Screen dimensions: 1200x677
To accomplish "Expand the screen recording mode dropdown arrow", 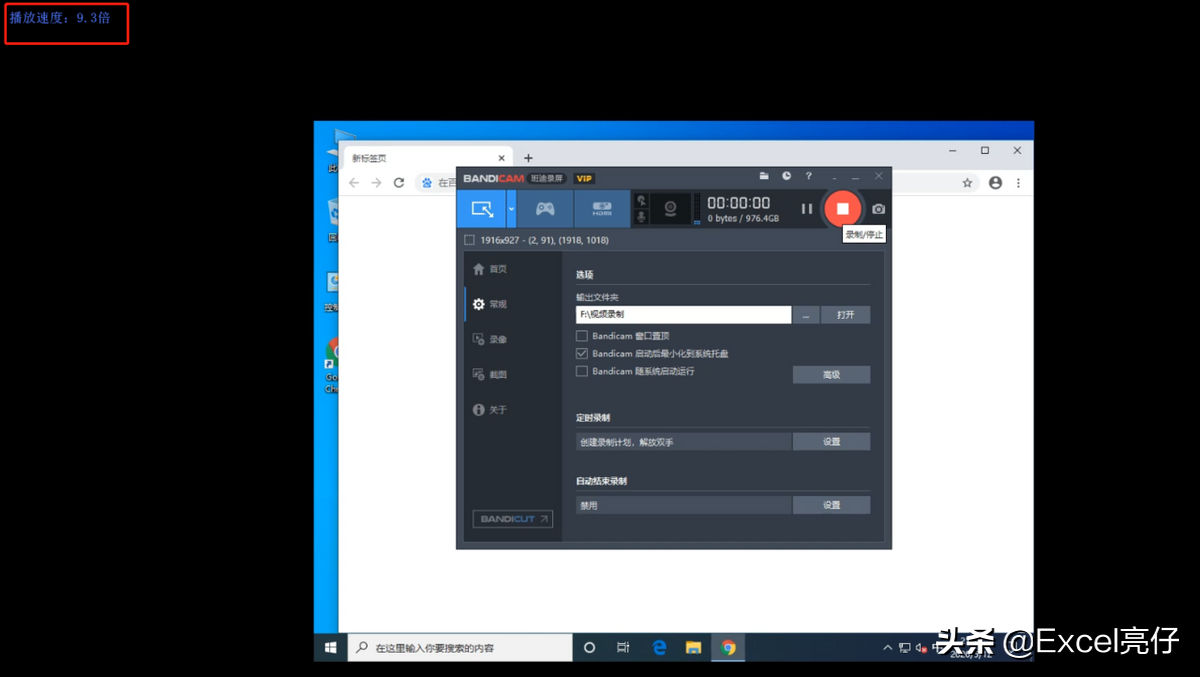I will pyautogui.click(x=512, y=209).
